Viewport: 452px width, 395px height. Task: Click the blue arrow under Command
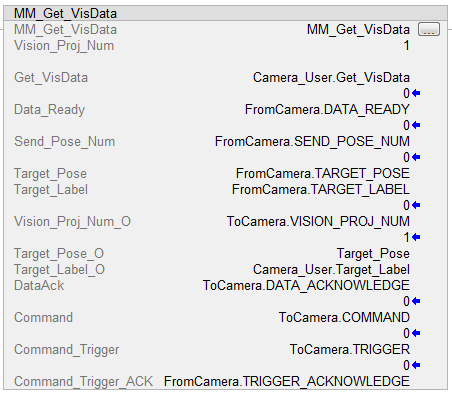click(416, 333)
